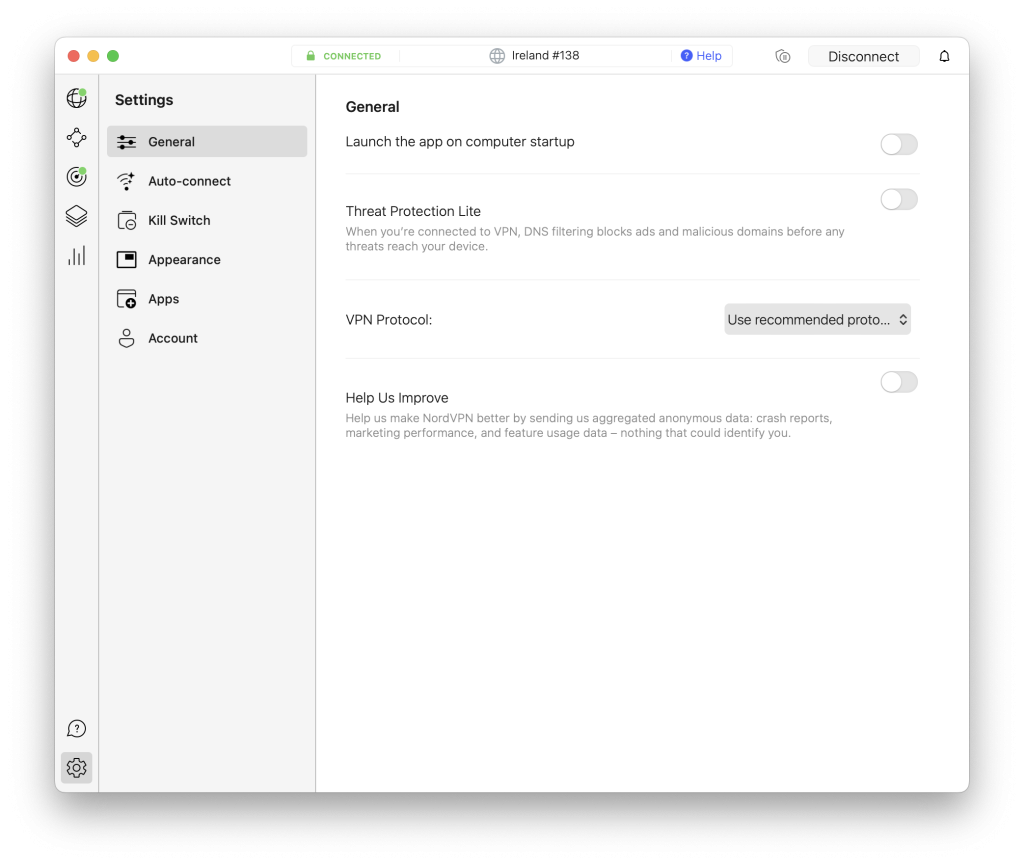Click the VPN Protocol: label
This screenshot has height=865, width=1024.
click(389, 320)
